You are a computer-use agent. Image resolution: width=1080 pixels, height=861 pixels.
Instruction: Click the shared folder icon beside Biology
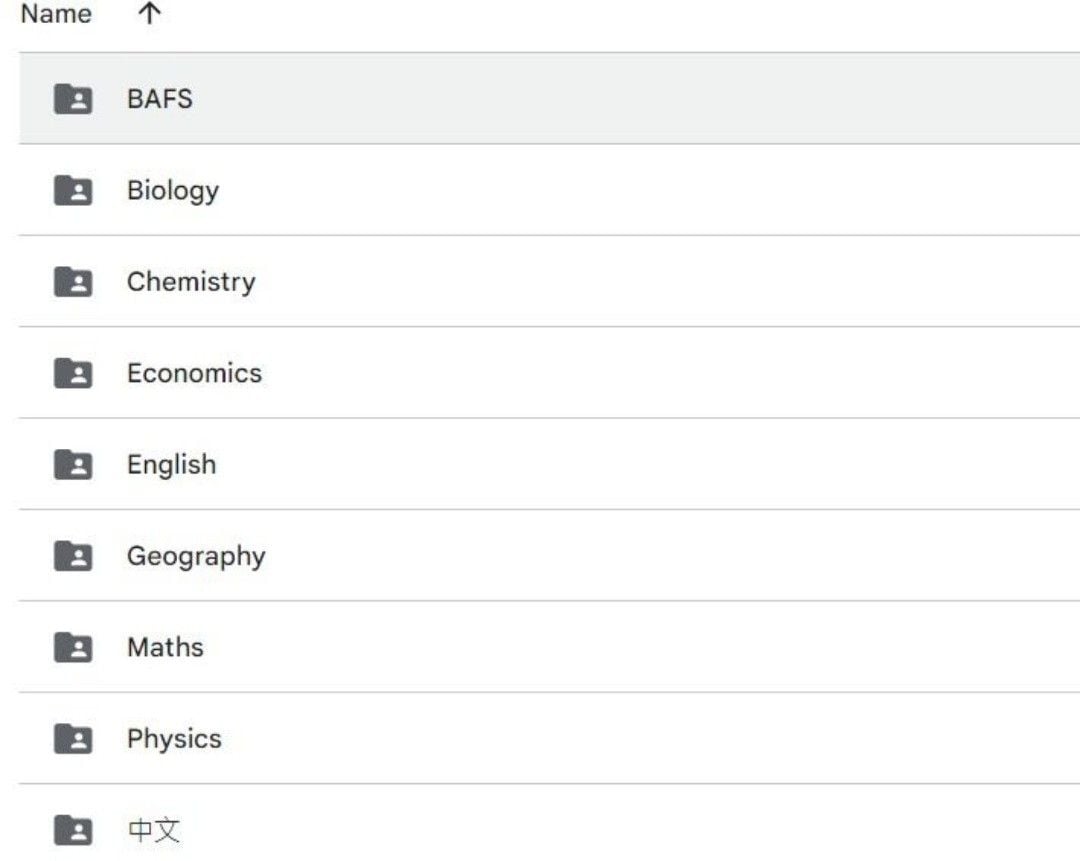coord(73,190)
